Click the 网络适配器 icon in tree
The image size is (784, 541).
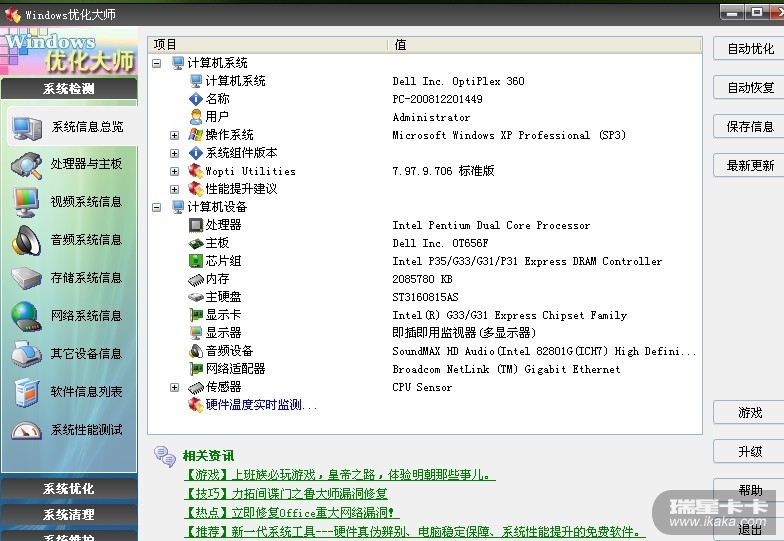[196, 369]
